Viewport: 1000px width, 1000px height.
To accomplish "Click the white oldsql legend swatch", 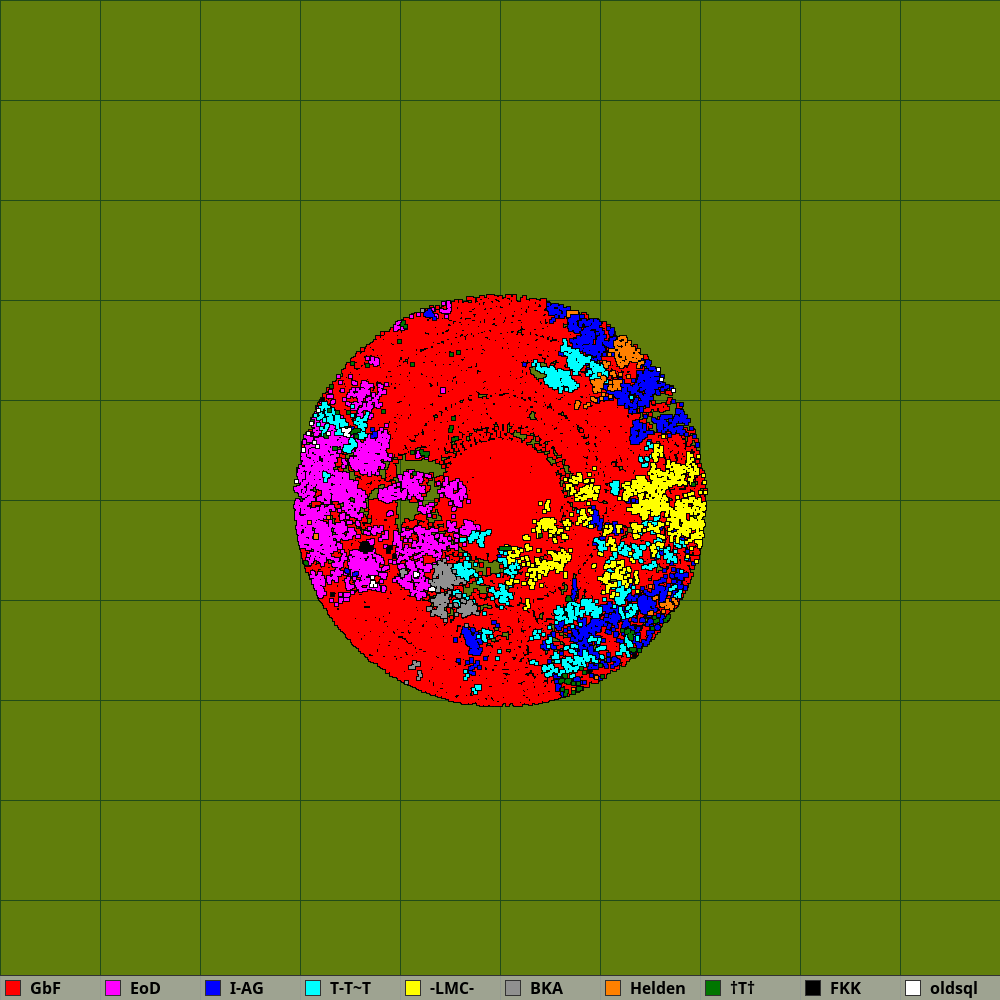I will pos(913,988).
